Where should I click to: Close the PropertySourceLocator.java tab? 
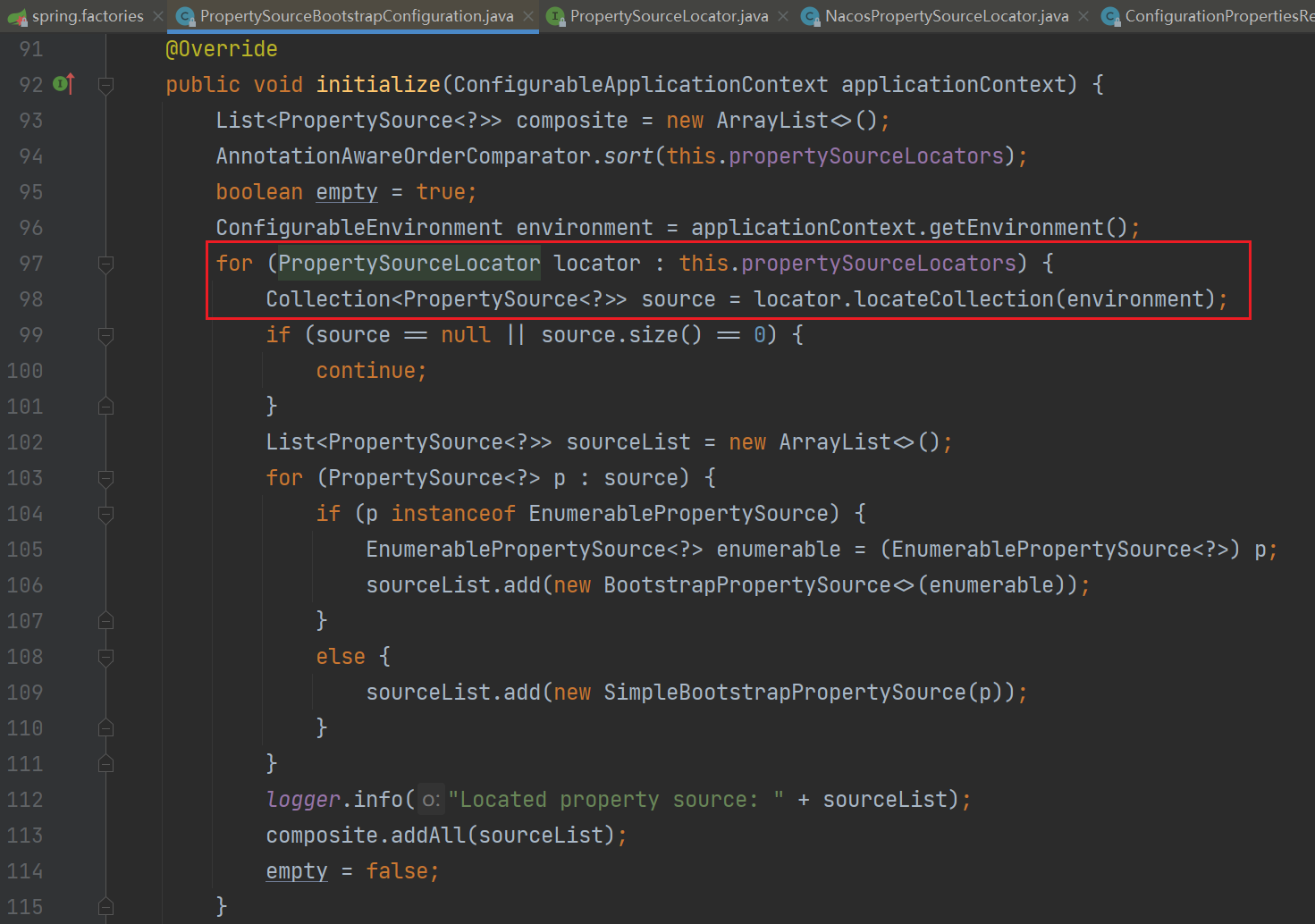[783, 16]
